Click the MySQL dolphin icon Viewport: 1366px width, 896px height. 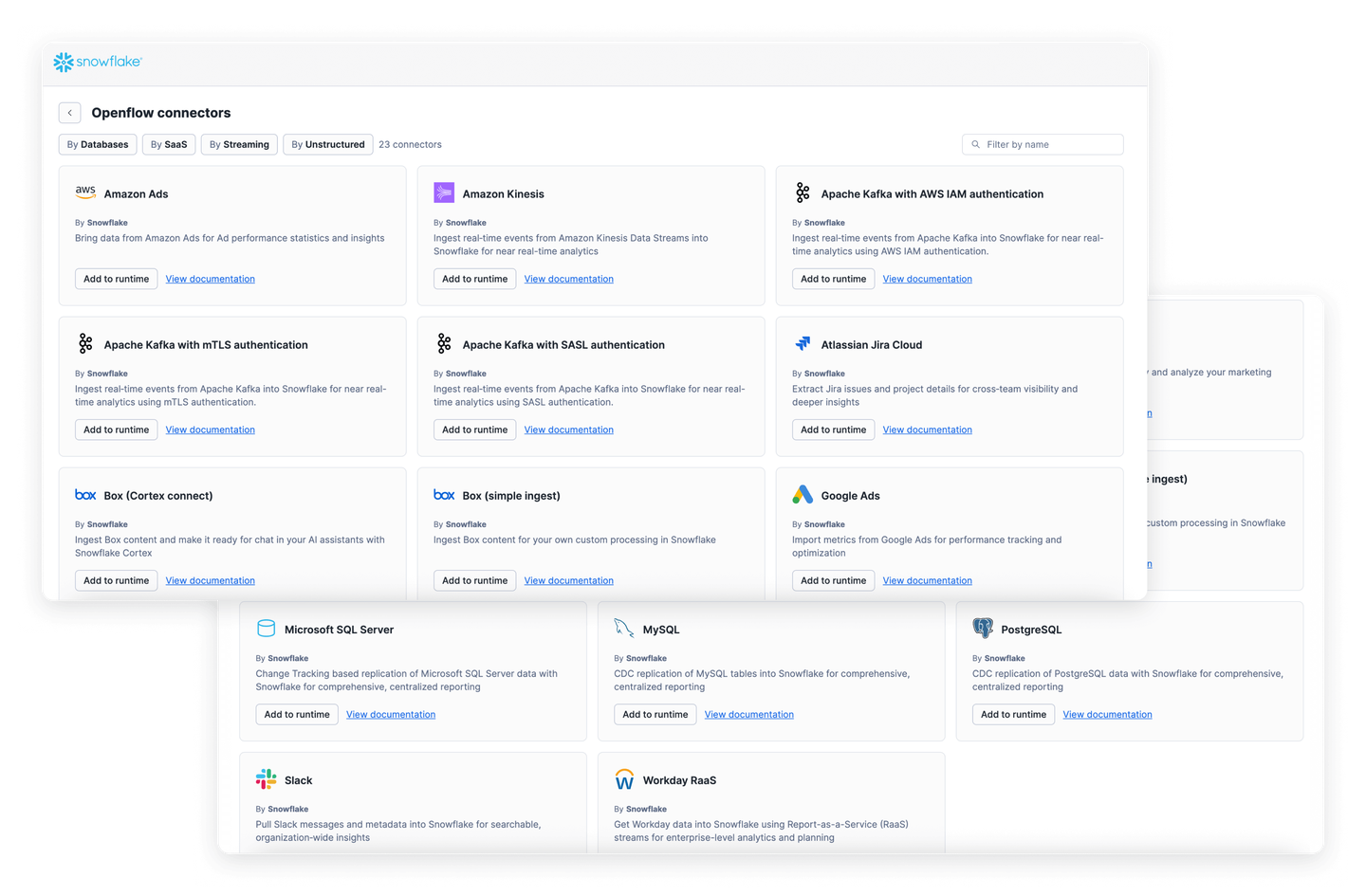pos(624,629)
